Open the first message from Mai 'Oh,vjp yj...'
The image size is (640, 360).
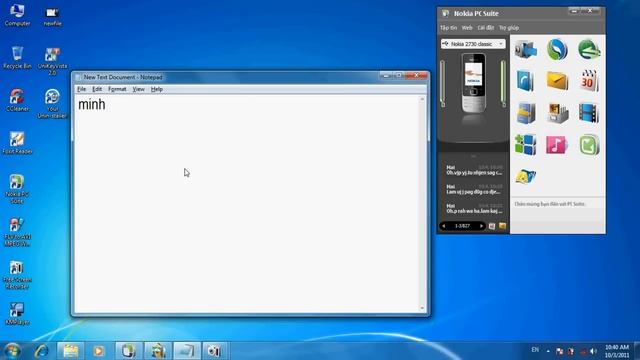pyautogui.click(x=474, y=170)
